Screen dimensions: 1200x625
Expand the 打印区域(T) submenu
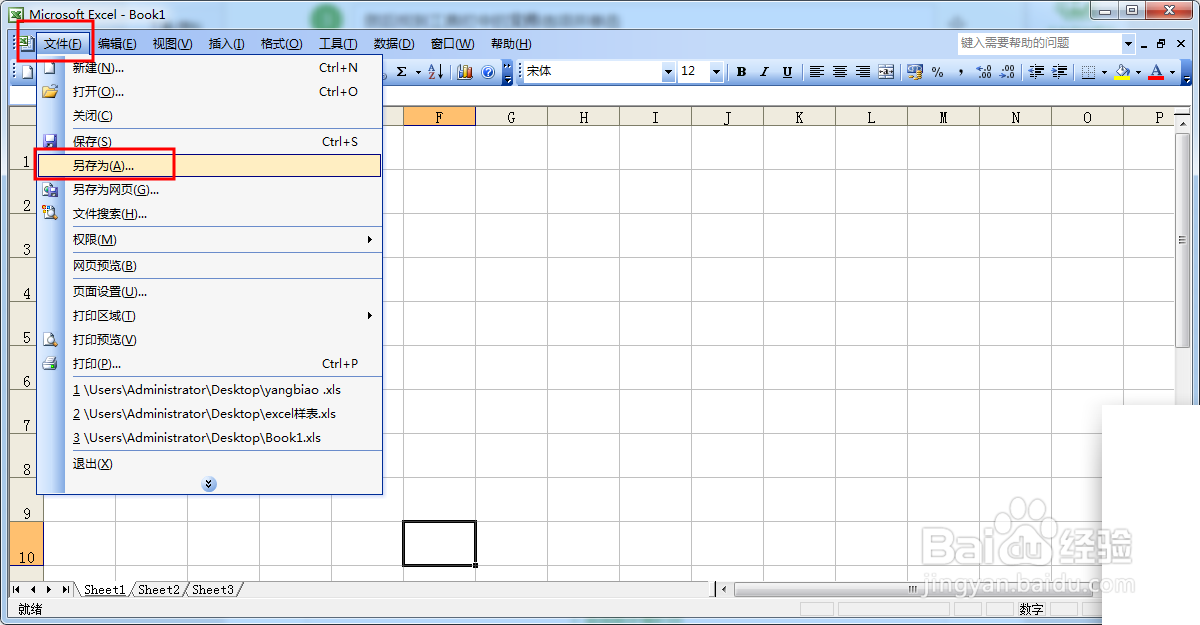(x=209, y=316)
